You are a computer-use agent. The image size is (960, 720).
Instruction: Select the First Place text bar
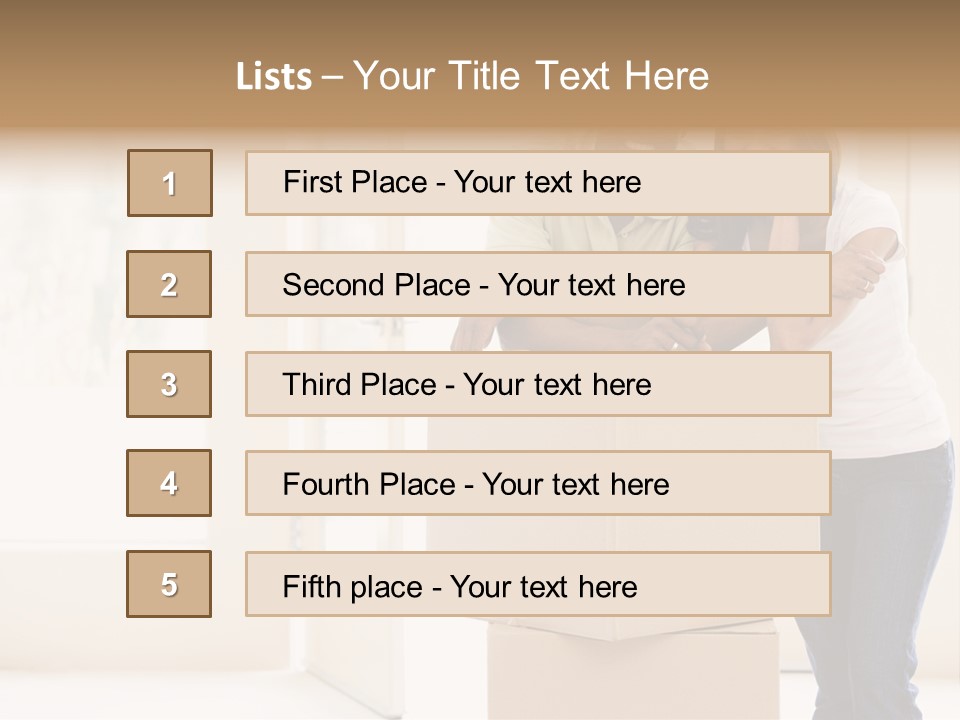538,183
